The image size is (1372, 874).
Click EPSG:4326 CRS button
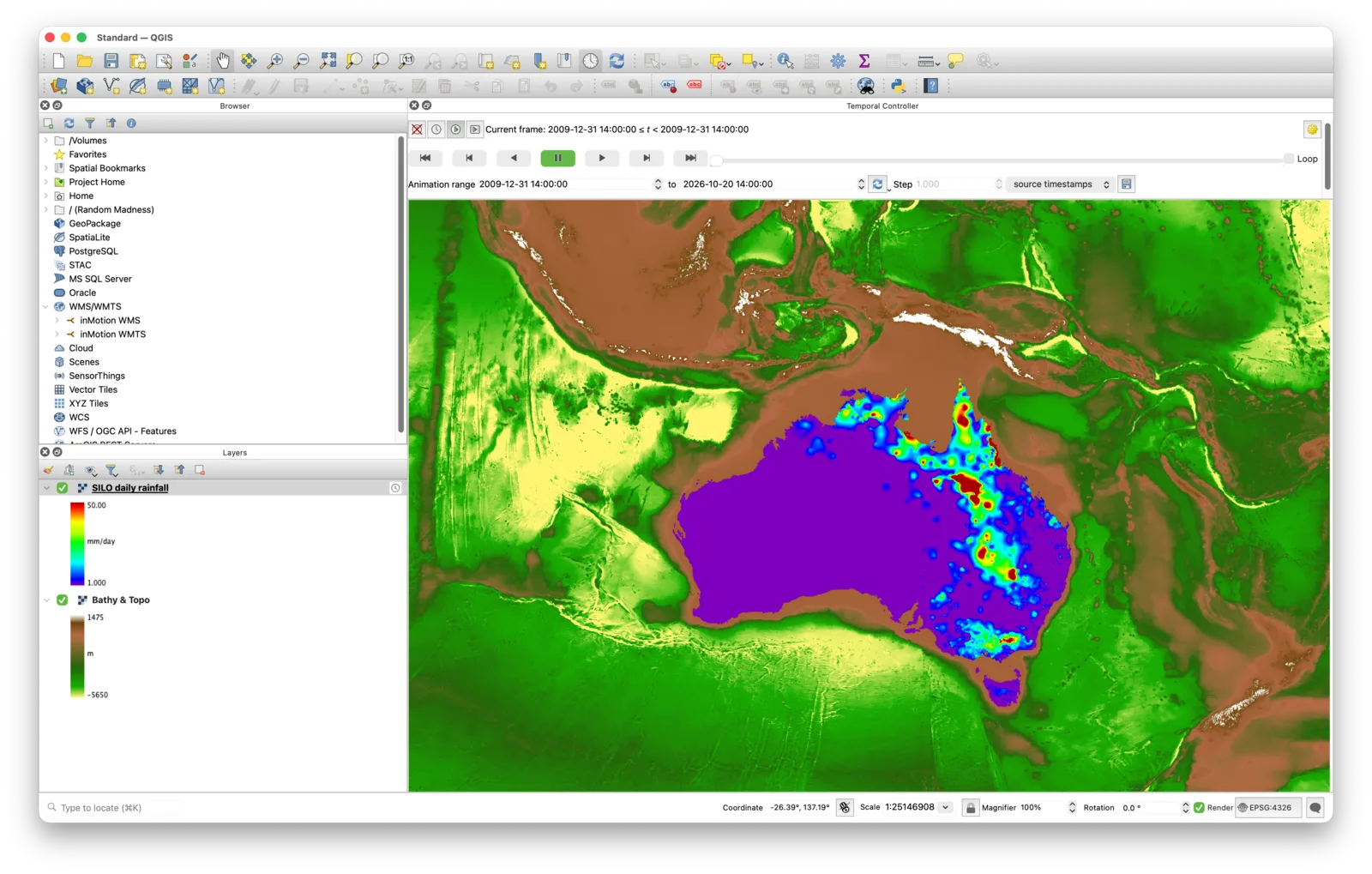pos(1268,808)
